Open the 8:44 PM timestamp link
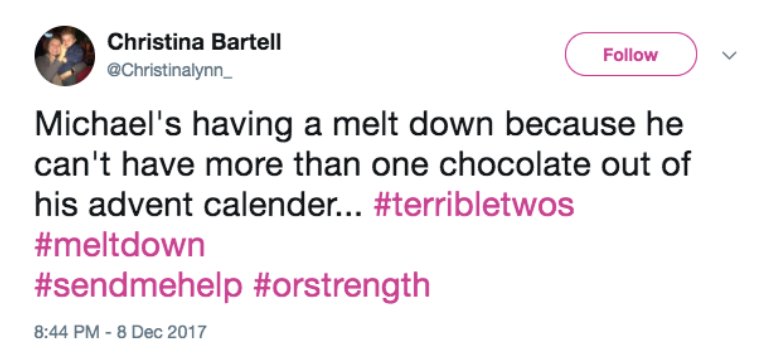 pos(68,333)
